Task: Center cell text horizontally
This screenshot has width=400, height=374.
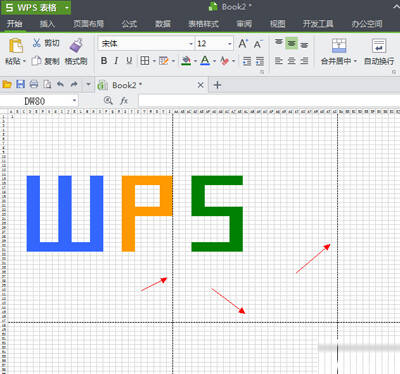Action: [x=291, y=61]
